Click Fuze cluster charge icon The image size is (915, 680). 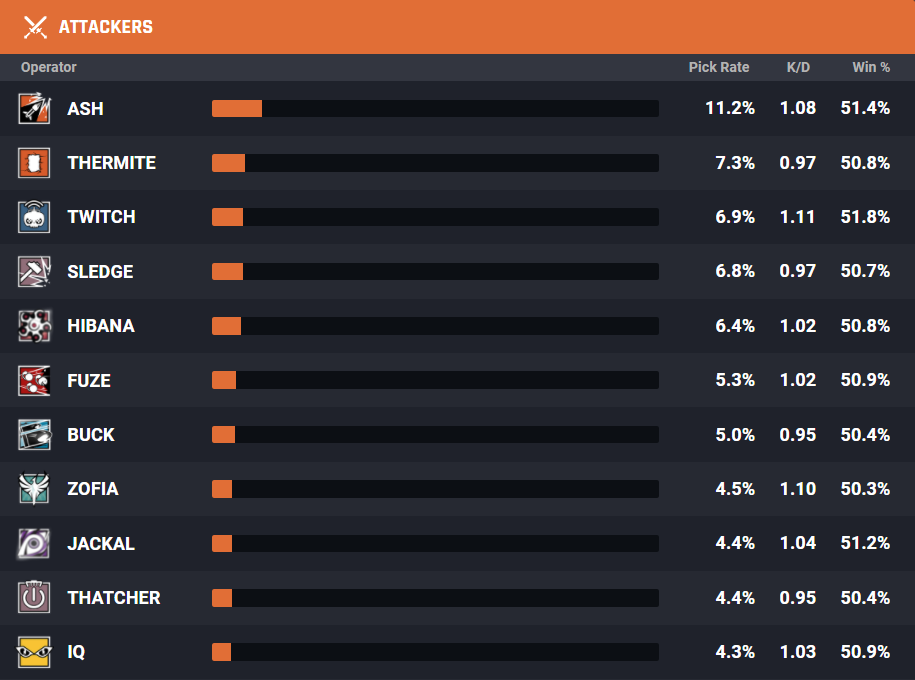(x=34, y=381)
